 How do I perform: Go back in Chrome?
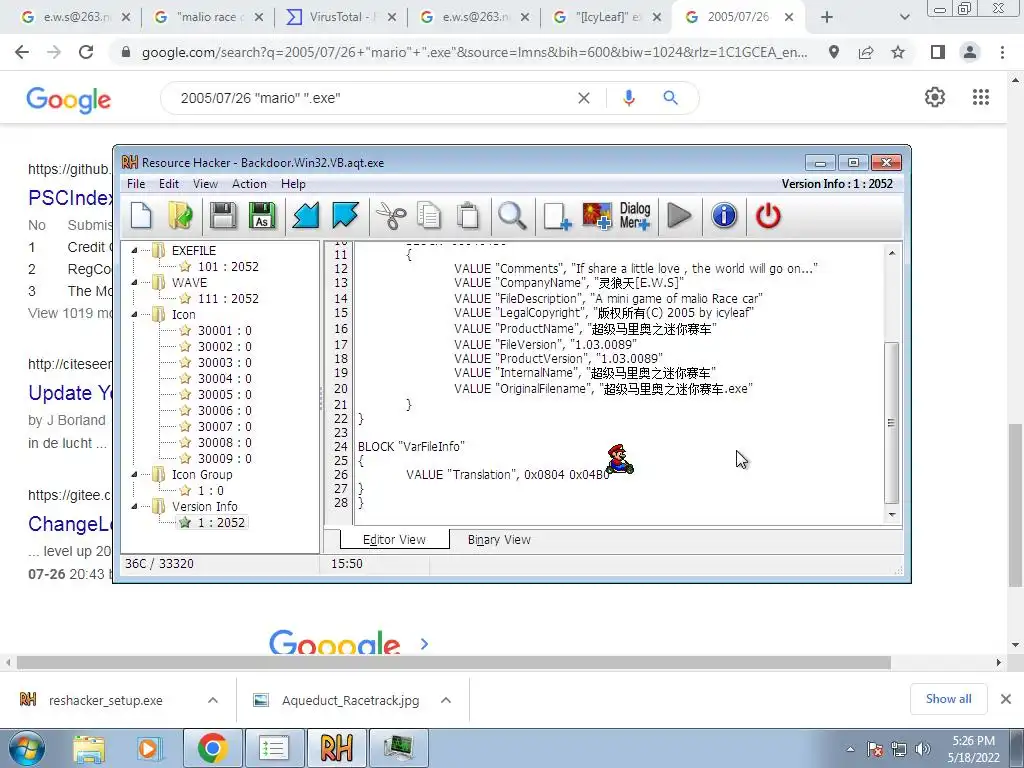[22, 52]
